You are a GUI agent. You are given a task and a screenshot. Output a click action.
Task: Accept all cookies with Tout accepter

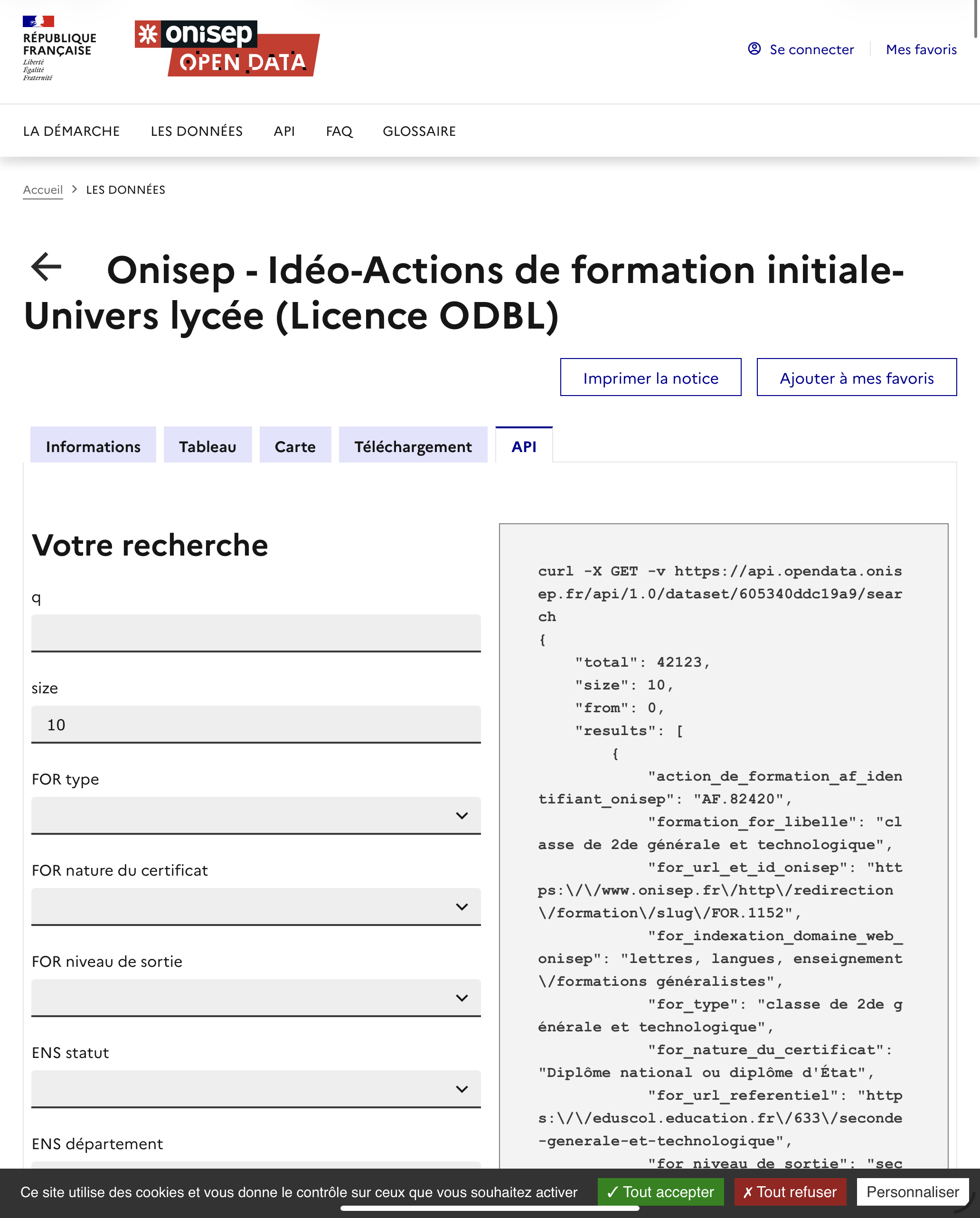coord(660,1192)
